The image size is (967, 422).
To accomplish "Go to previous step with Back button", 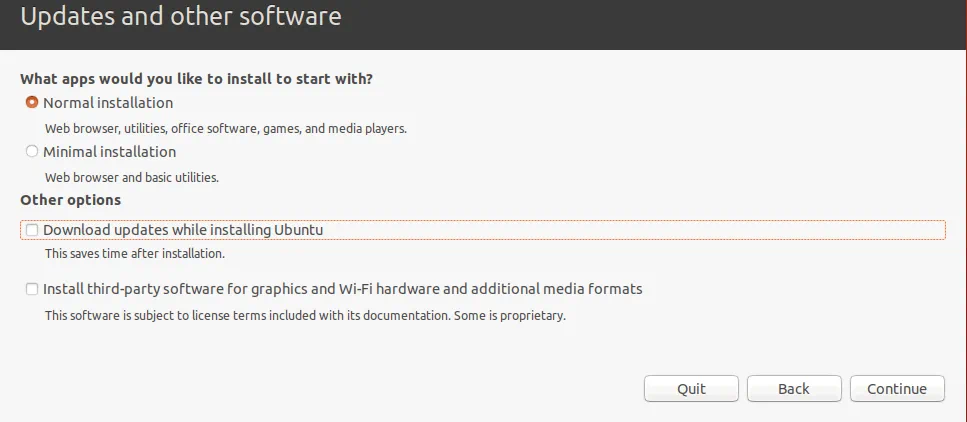I will 794,388.
